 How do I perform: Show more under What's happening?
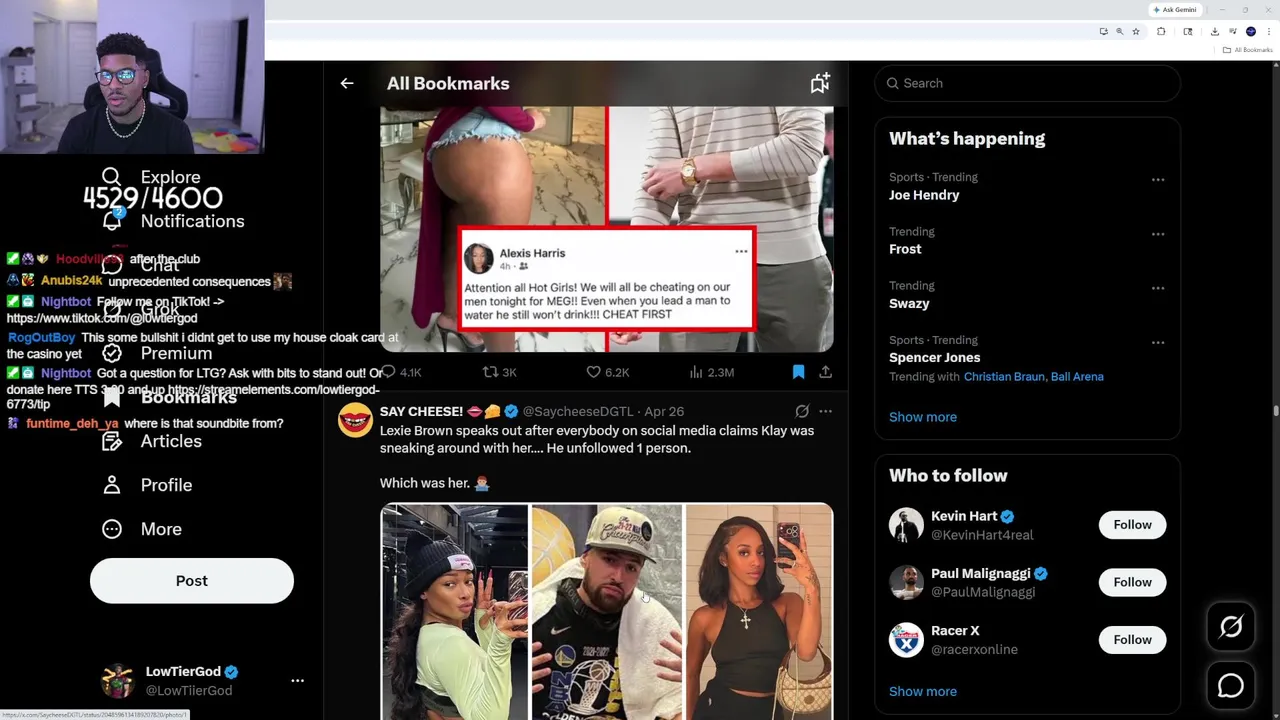pyautogui.click(x=923, y=417)
